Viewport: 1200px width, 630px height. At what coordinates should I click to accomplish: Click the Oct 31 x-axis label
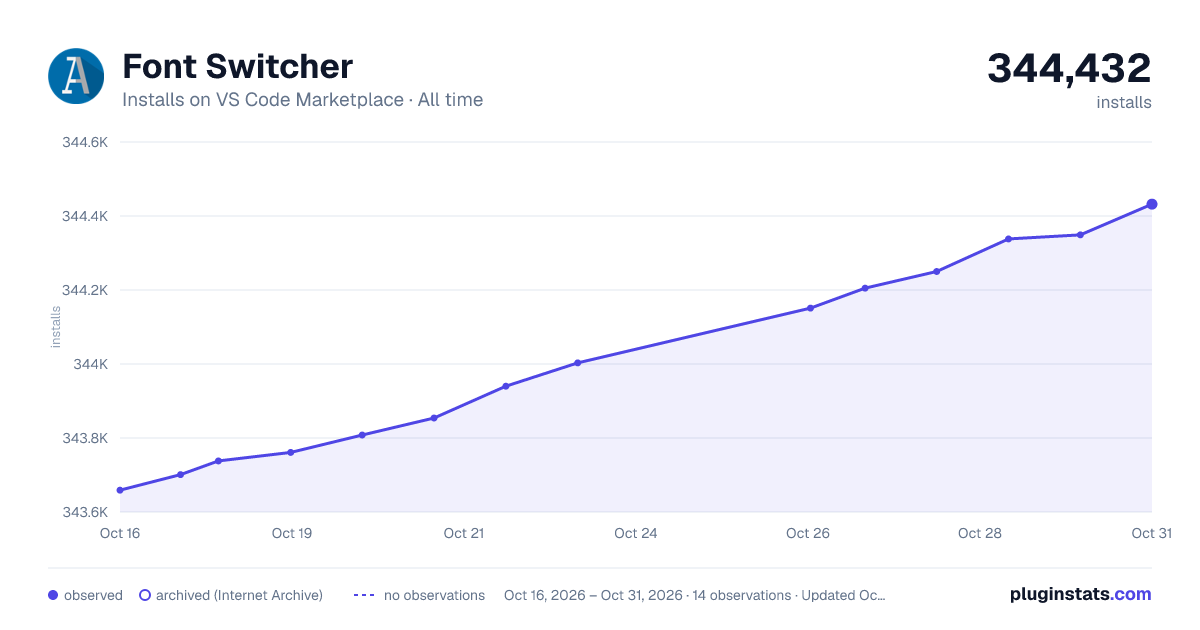pos(1151,533)
